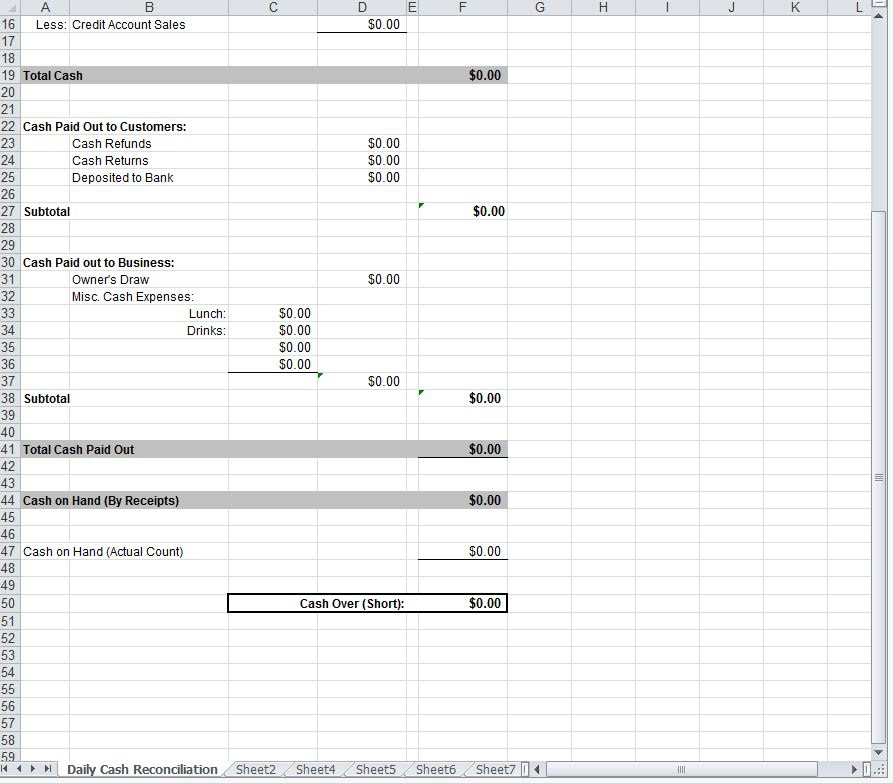This screenshot has width=893, height=783.
Task: Click Cash on Hand By Receipts $0.00
Action: pos(485,501)
